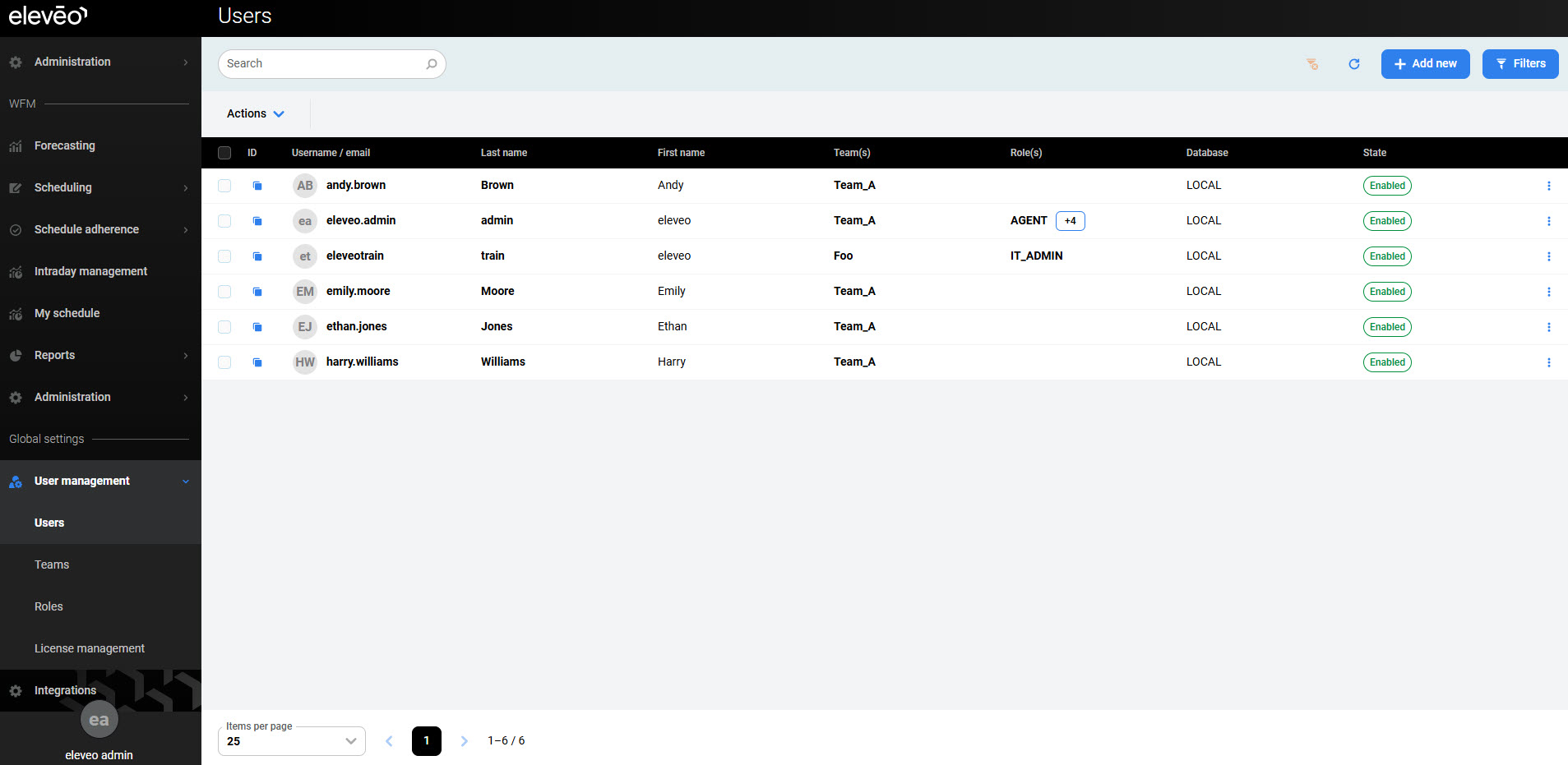Click the search magnifier icon
The image size is (1568, 765).
click(x=431, y=64)
